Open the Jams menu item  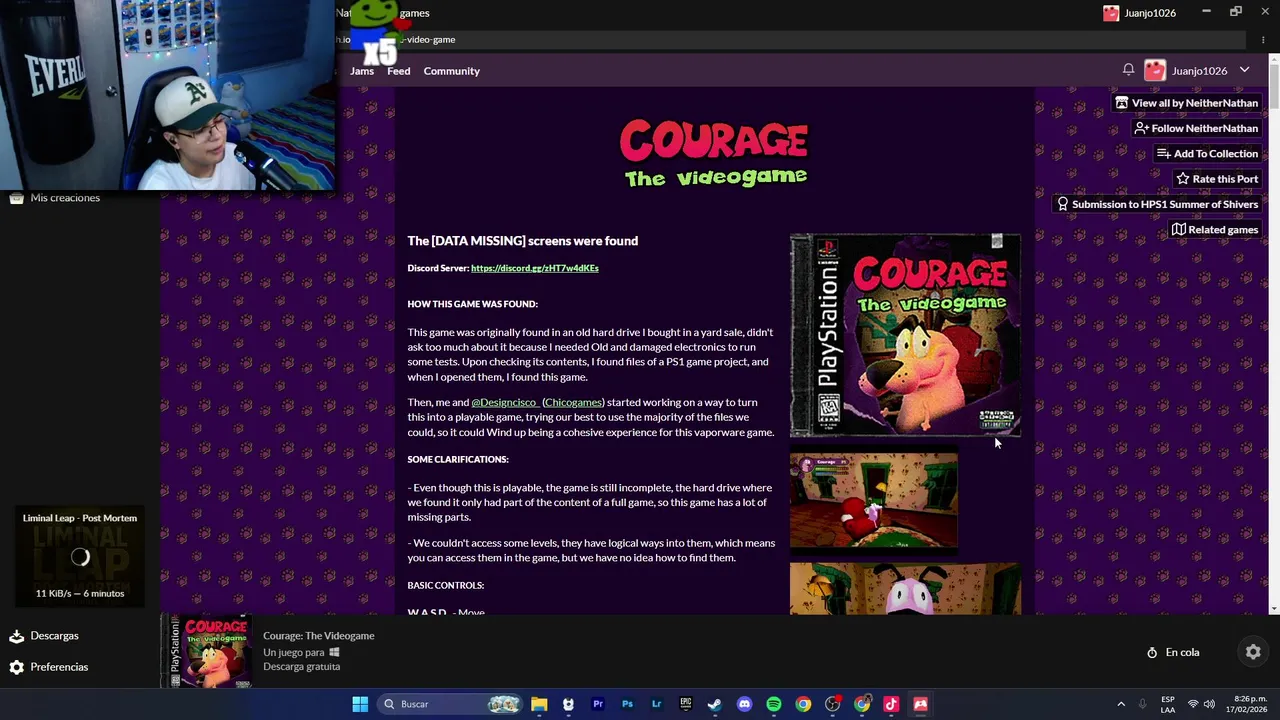(362, 71)
